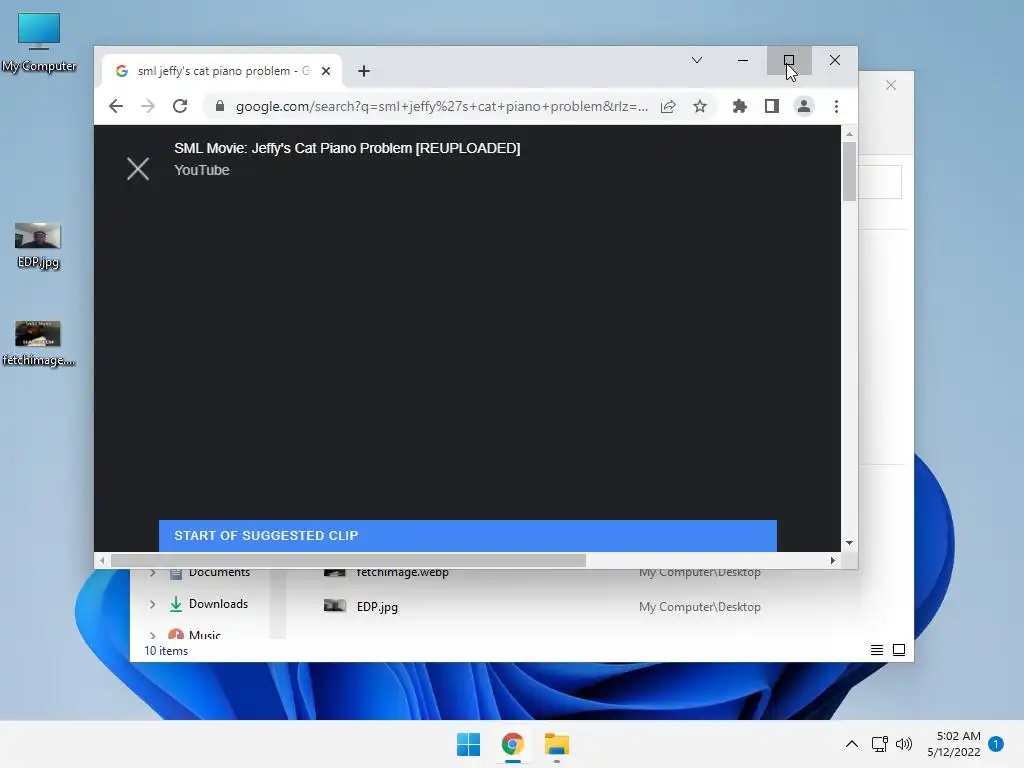Close the File Explorer window behind Chrome
This screenshot has height=768, width=1024.
(891, 86)
